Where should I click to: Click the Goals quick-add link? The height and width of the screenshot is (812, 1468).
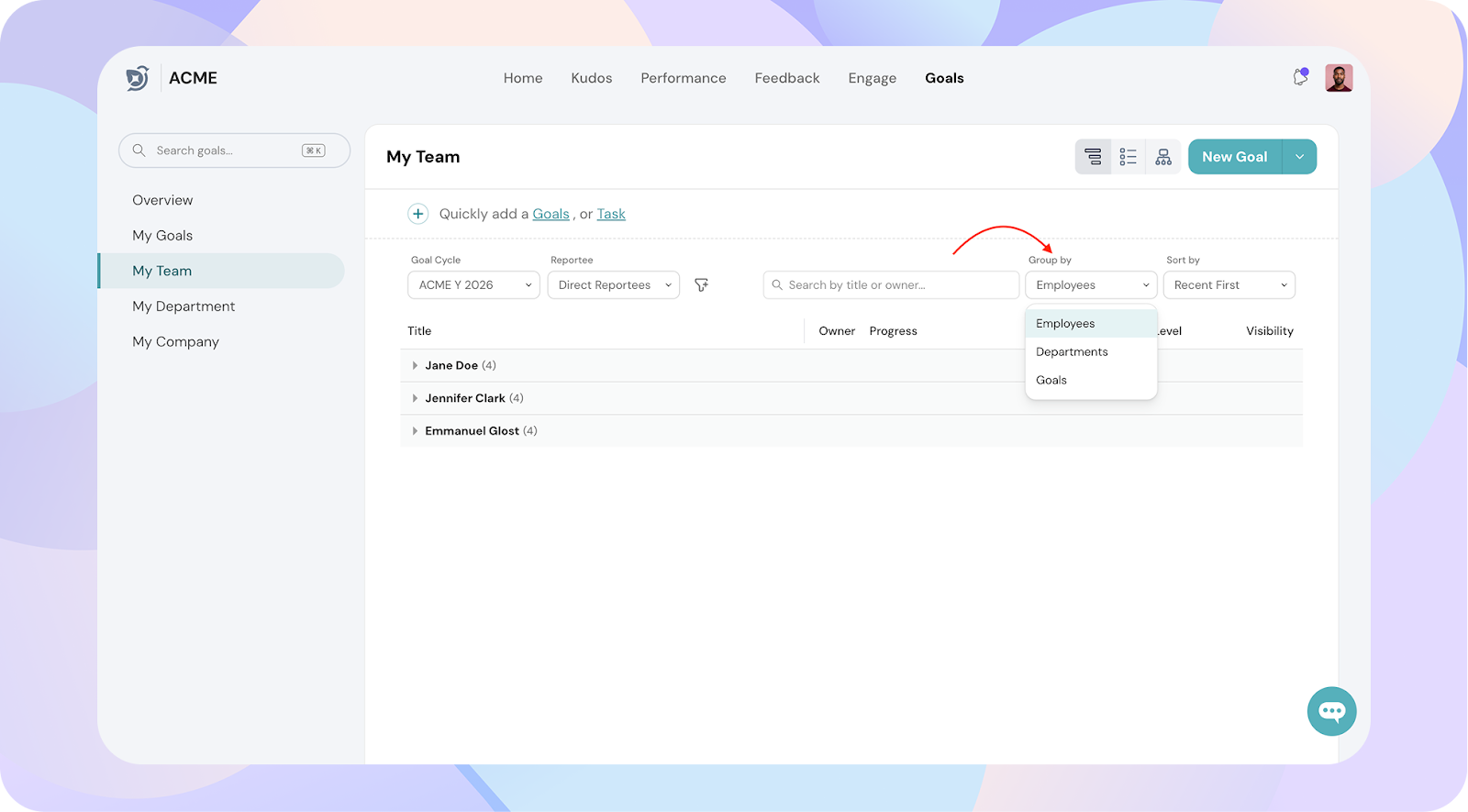551,214
